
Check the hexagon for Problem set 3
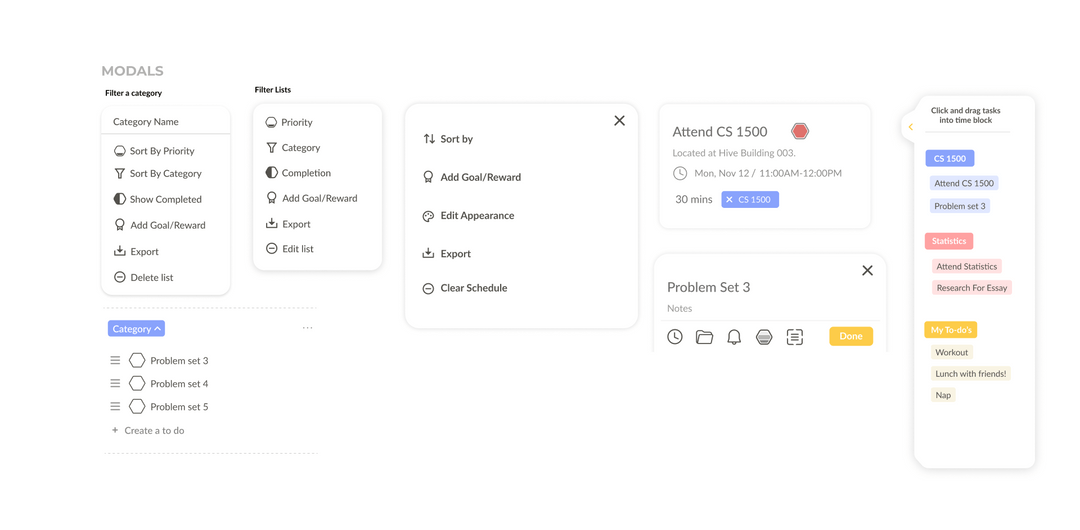[x=137, y=360]
